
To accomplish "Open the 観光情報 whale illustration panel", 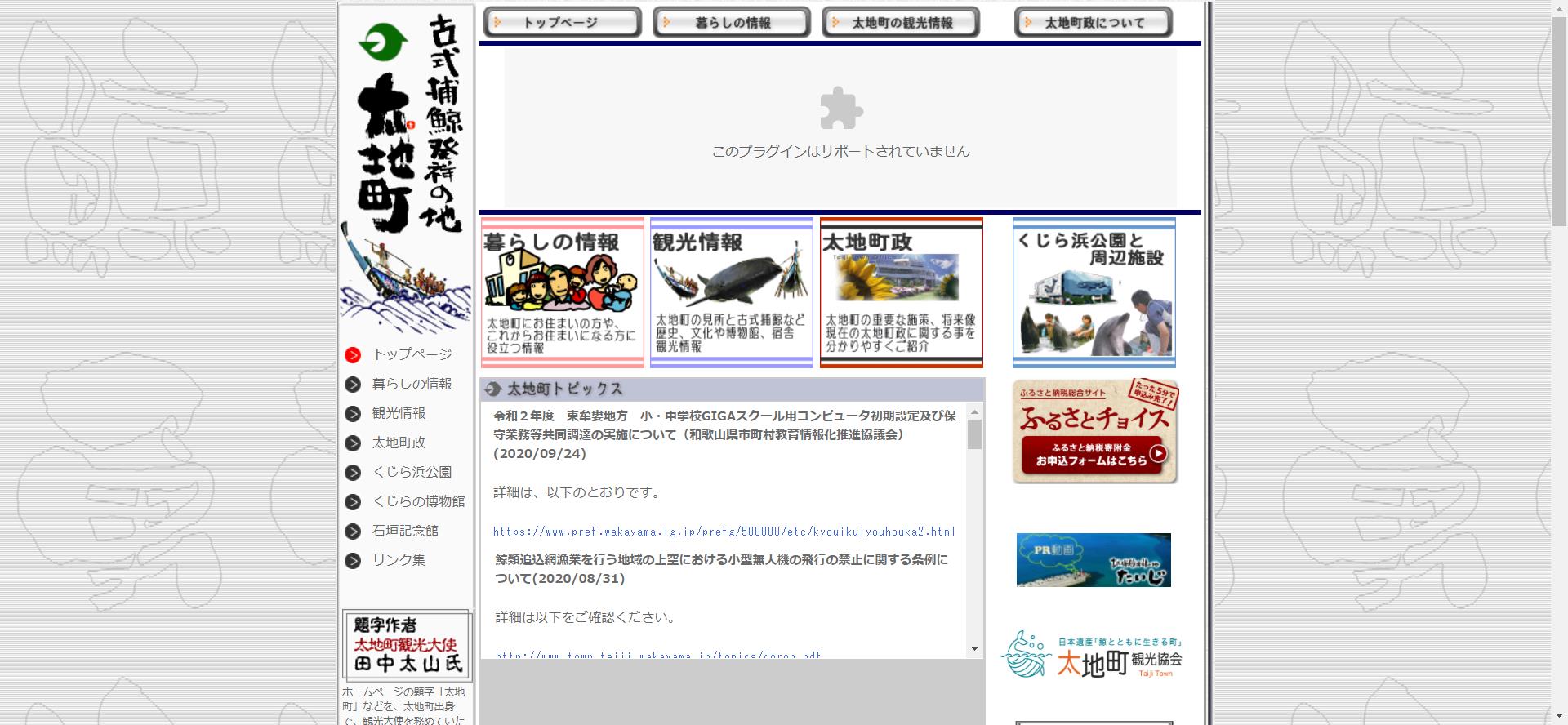I will [731, 292].
